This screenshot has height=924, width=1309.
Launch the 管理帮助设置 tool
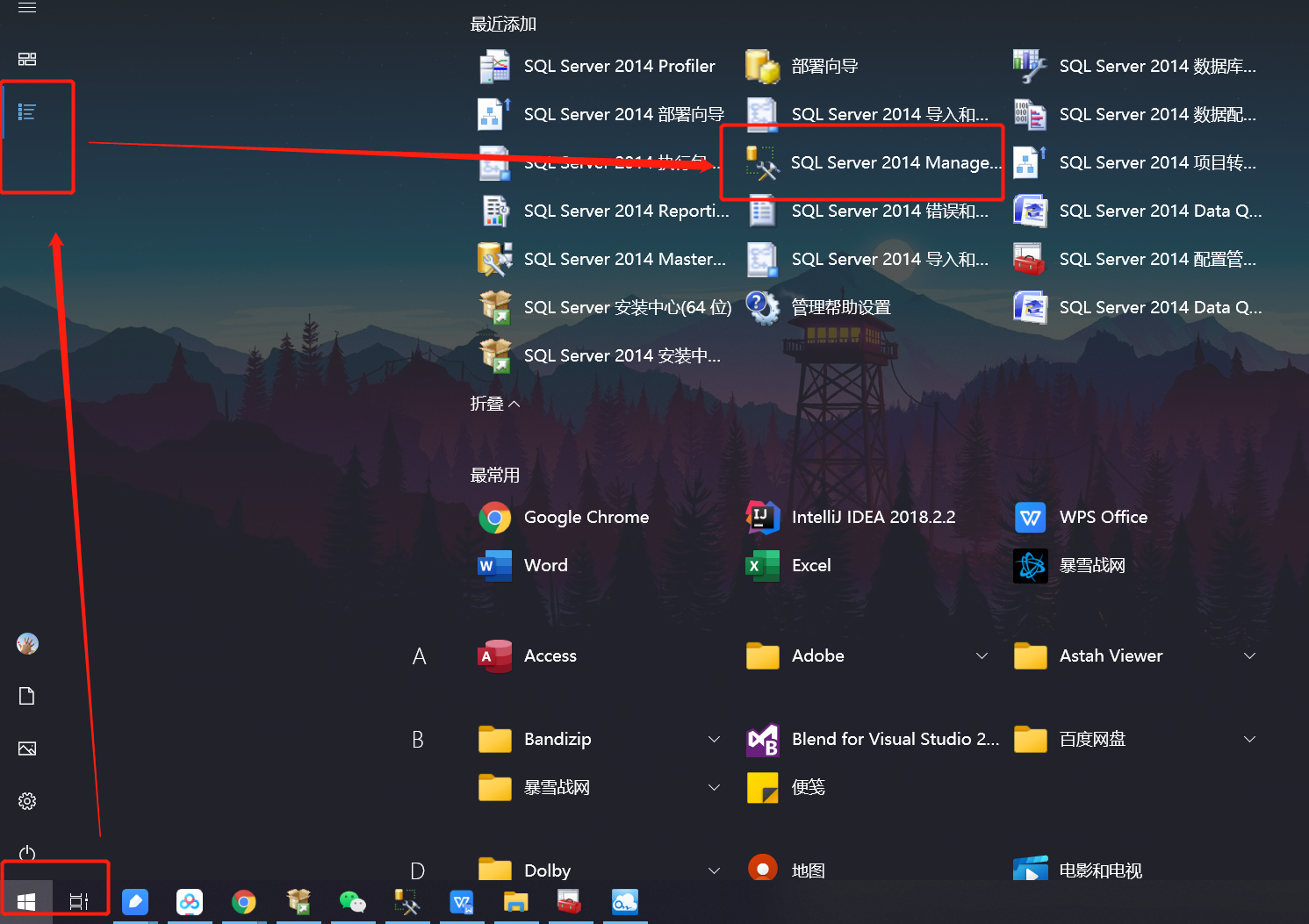coord(840,307)
